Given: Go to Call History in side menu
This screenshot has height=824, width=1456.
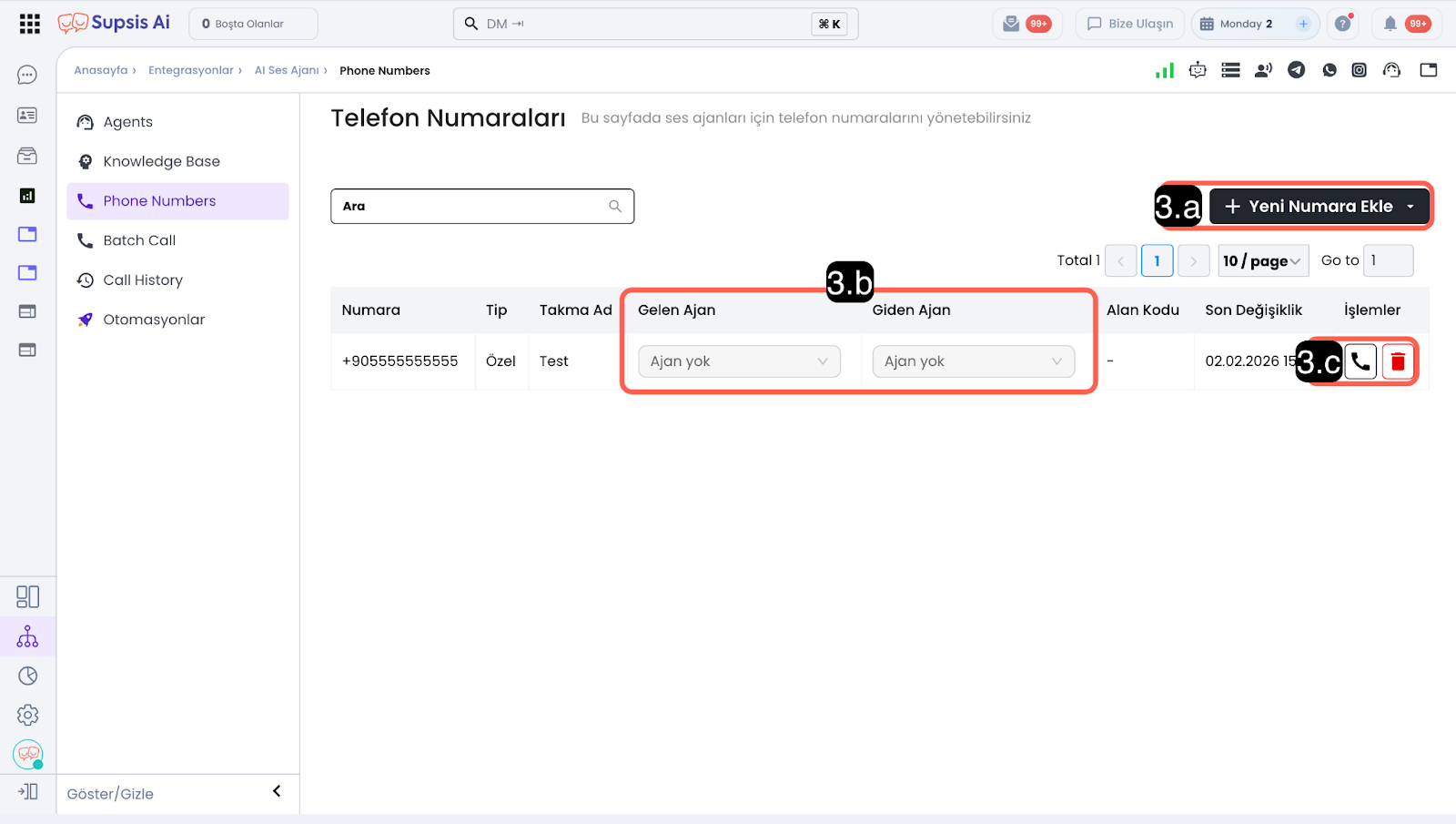Looking at the screenshot, I should tap(143, 280).
